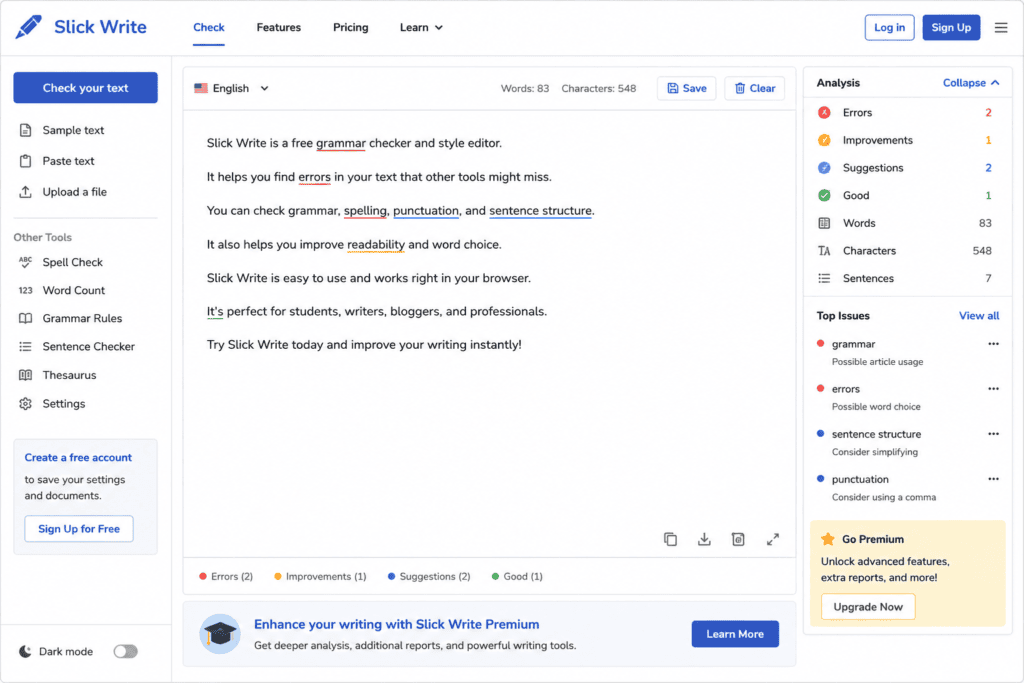Collapse the Analysis panel
This screenshot has height=683, width=1024.
pos(971,83)
